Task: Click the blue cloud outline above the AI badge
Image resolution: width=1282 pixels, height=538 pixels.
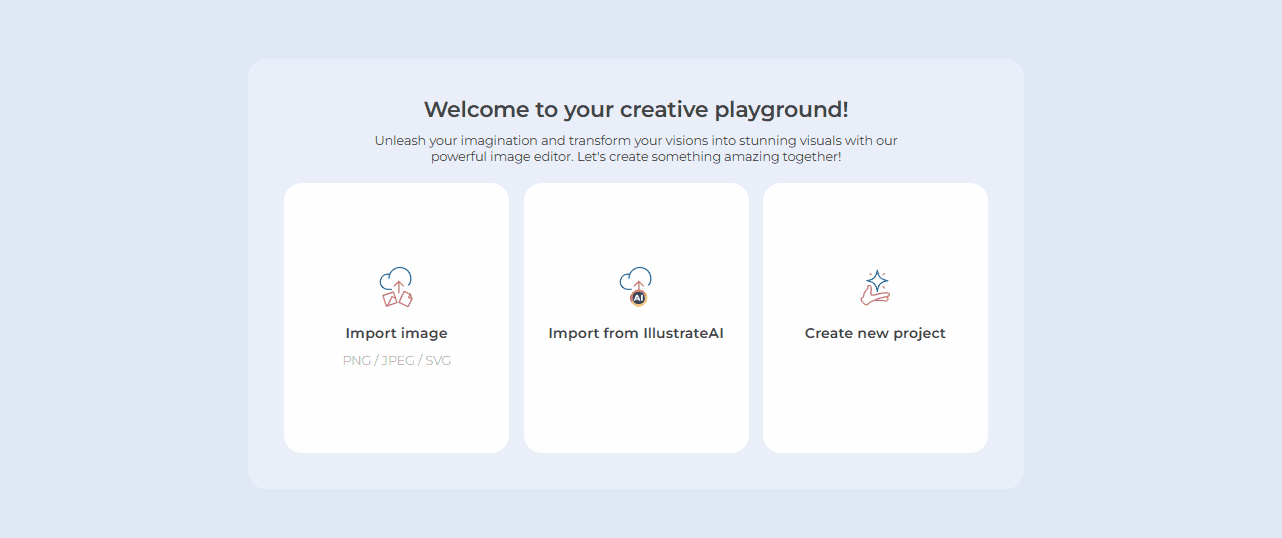Action: (x=636, y=276)
